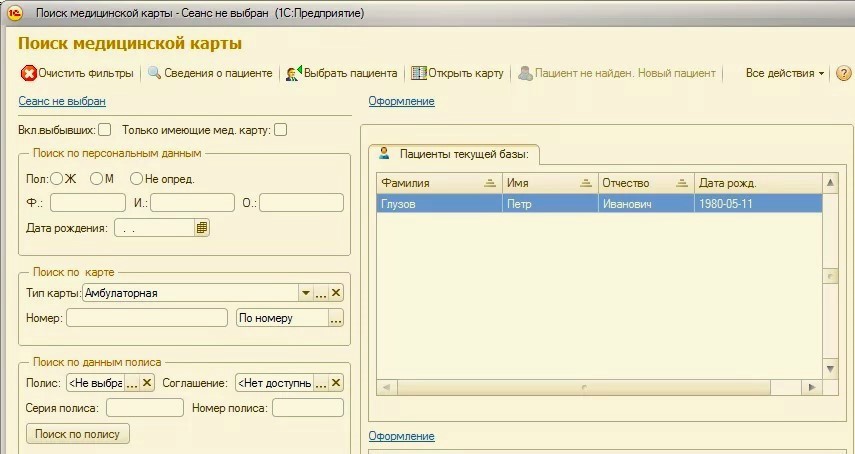Image resolution: width=855 pixels, height=454 pixels.
Task: Click the Очистить фильтры red X icon
Action: 29,73
